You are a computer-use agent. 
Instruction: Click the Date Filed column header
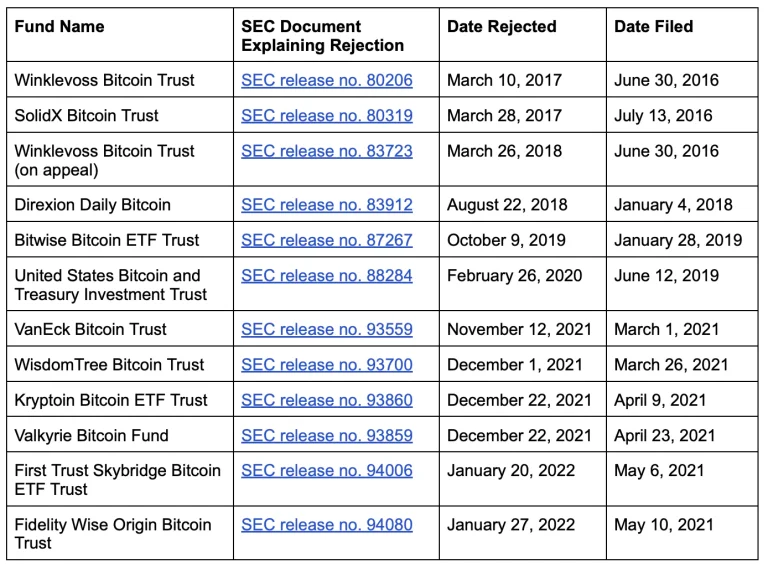pyautogui.click(x=653, y=27)
